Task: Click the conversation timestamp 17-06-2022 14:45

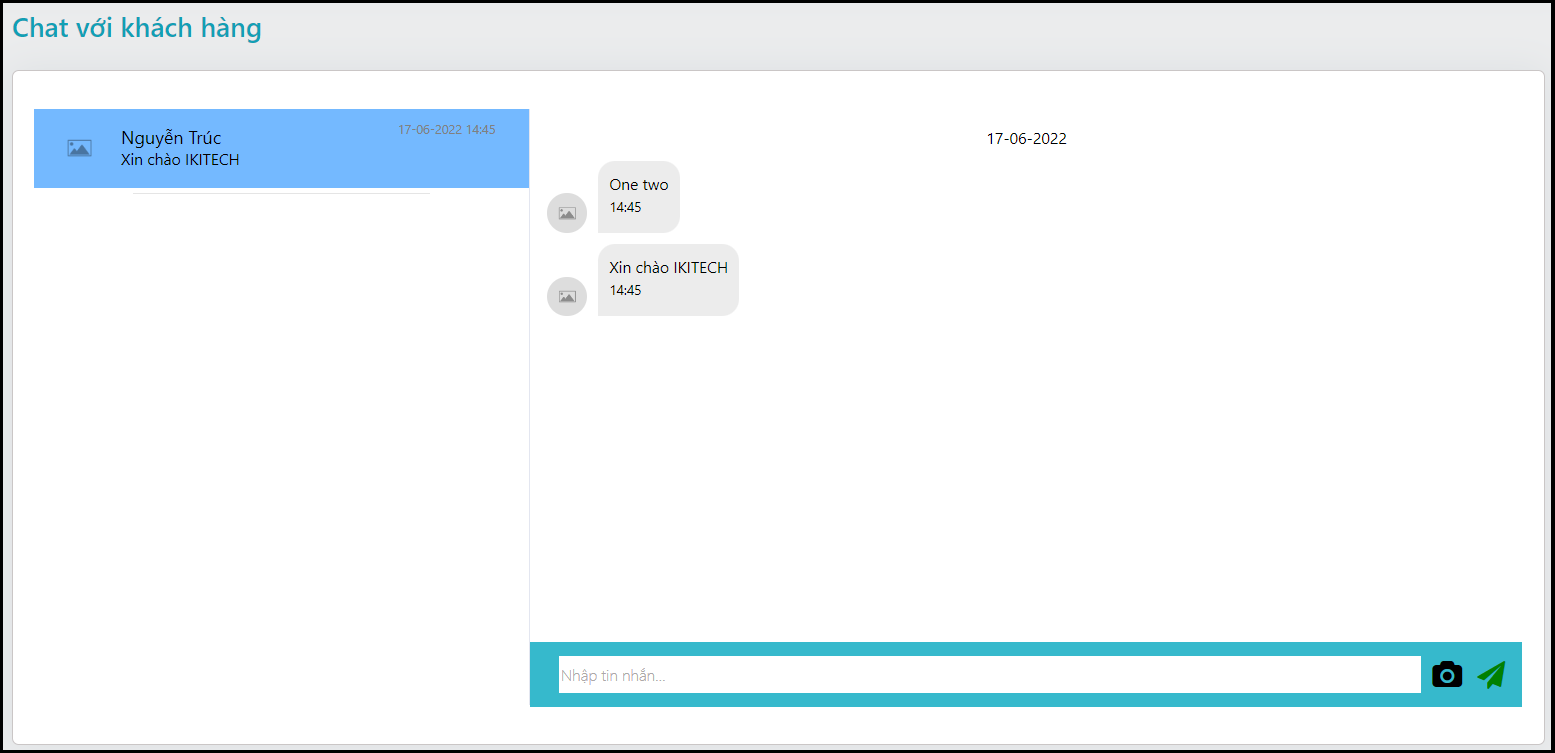Action: pyautogui.click(x=446, y=130)
